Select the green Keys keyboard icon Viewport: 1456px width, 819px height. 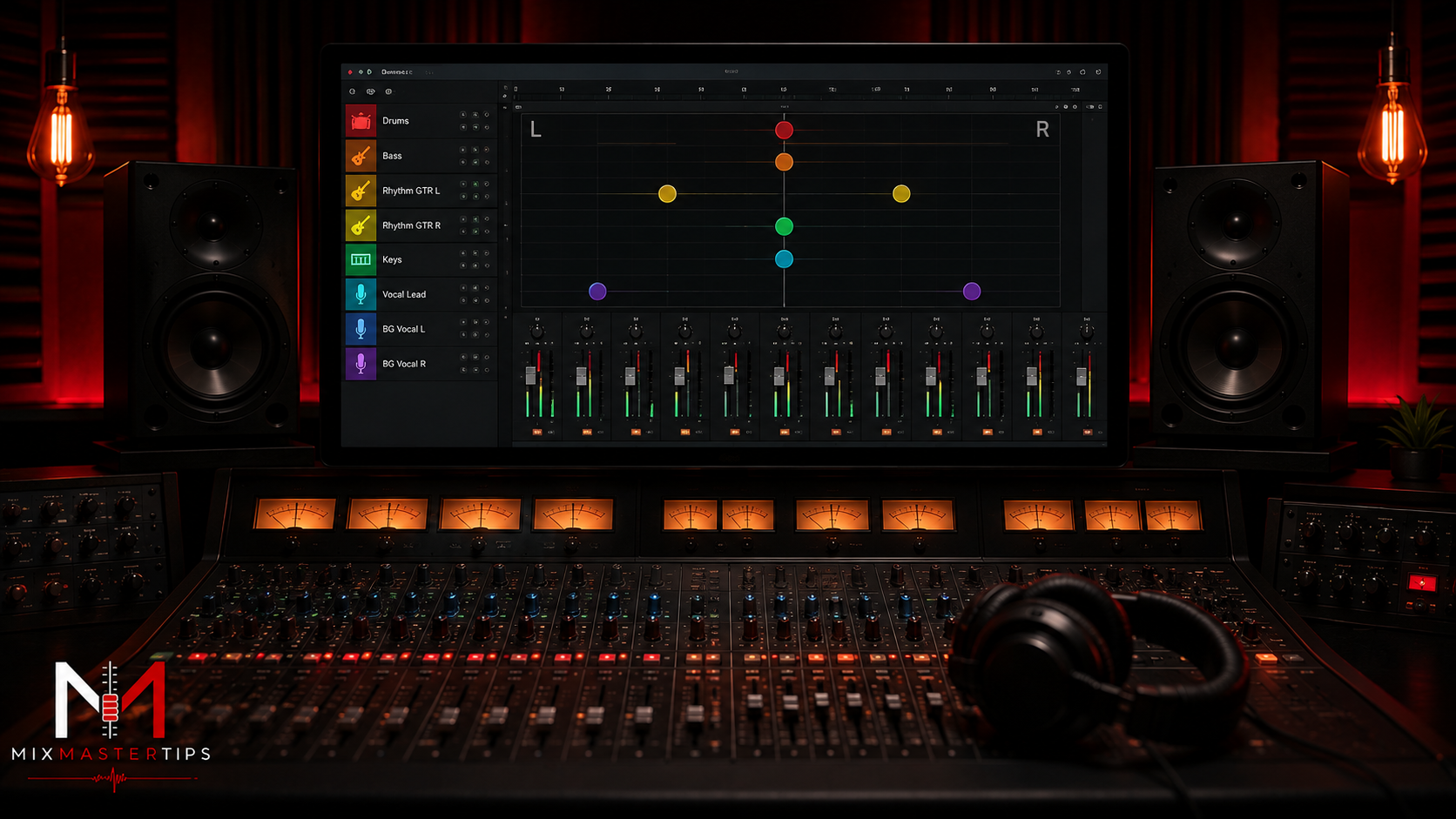(361, 259)
